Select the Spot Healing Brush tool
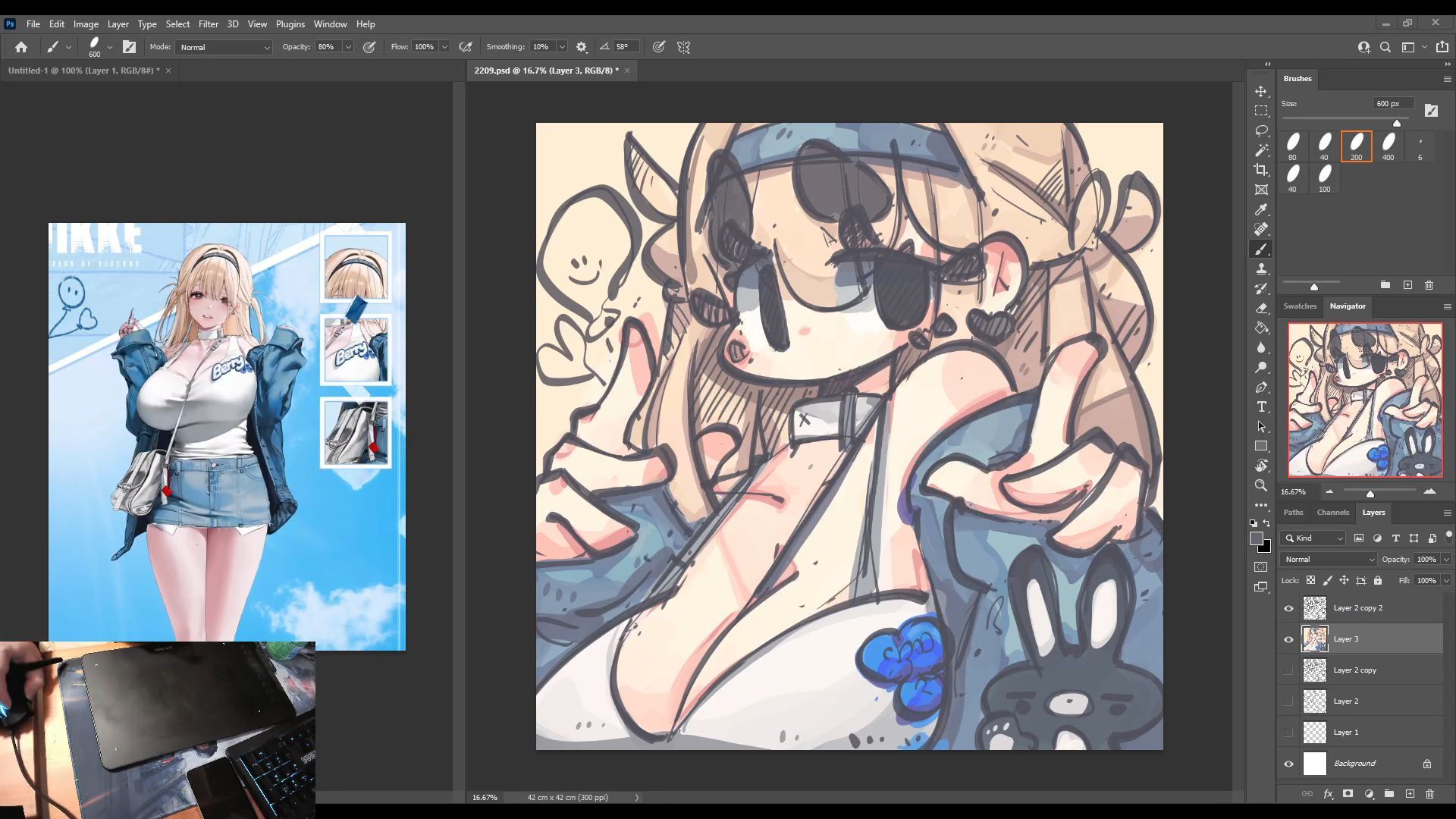The image size is (1456, 819). click(1261, 229)
